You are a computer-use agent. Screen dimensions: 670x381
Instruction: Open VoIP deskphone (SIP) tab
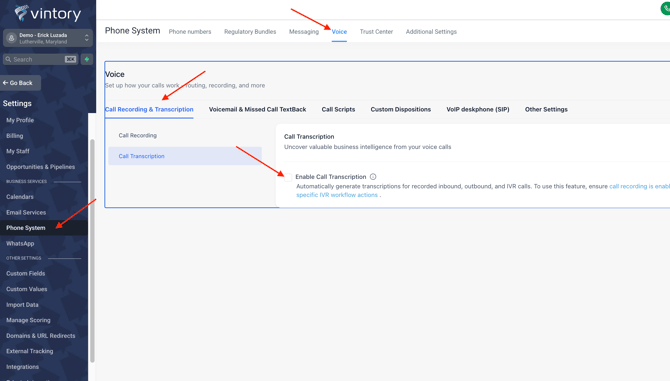tap(478, 109)
